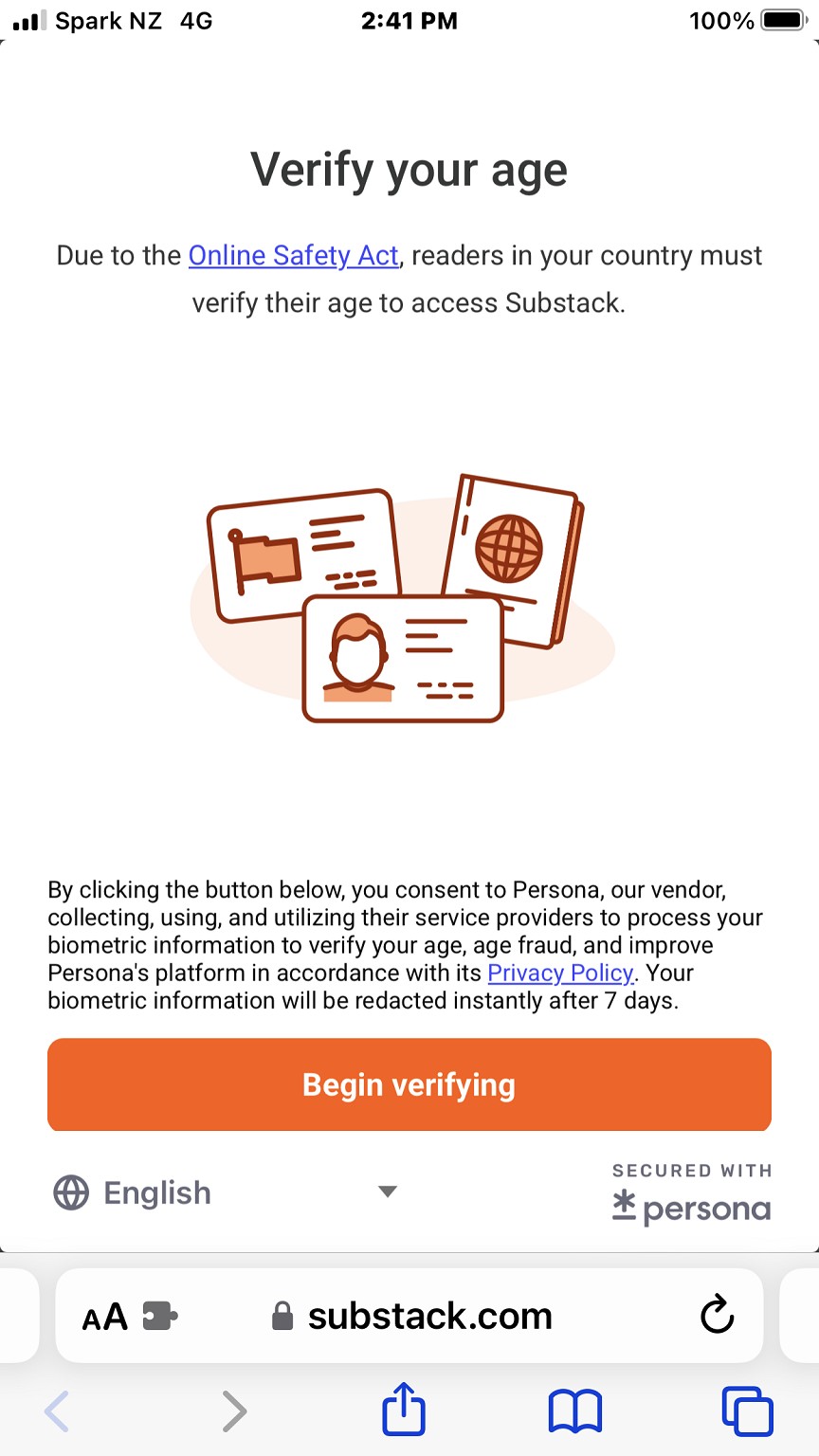819x1456 pixels.
Task: Open Safari bookmarks icon
Action: pyautogui.click(x=575, y=1411)
